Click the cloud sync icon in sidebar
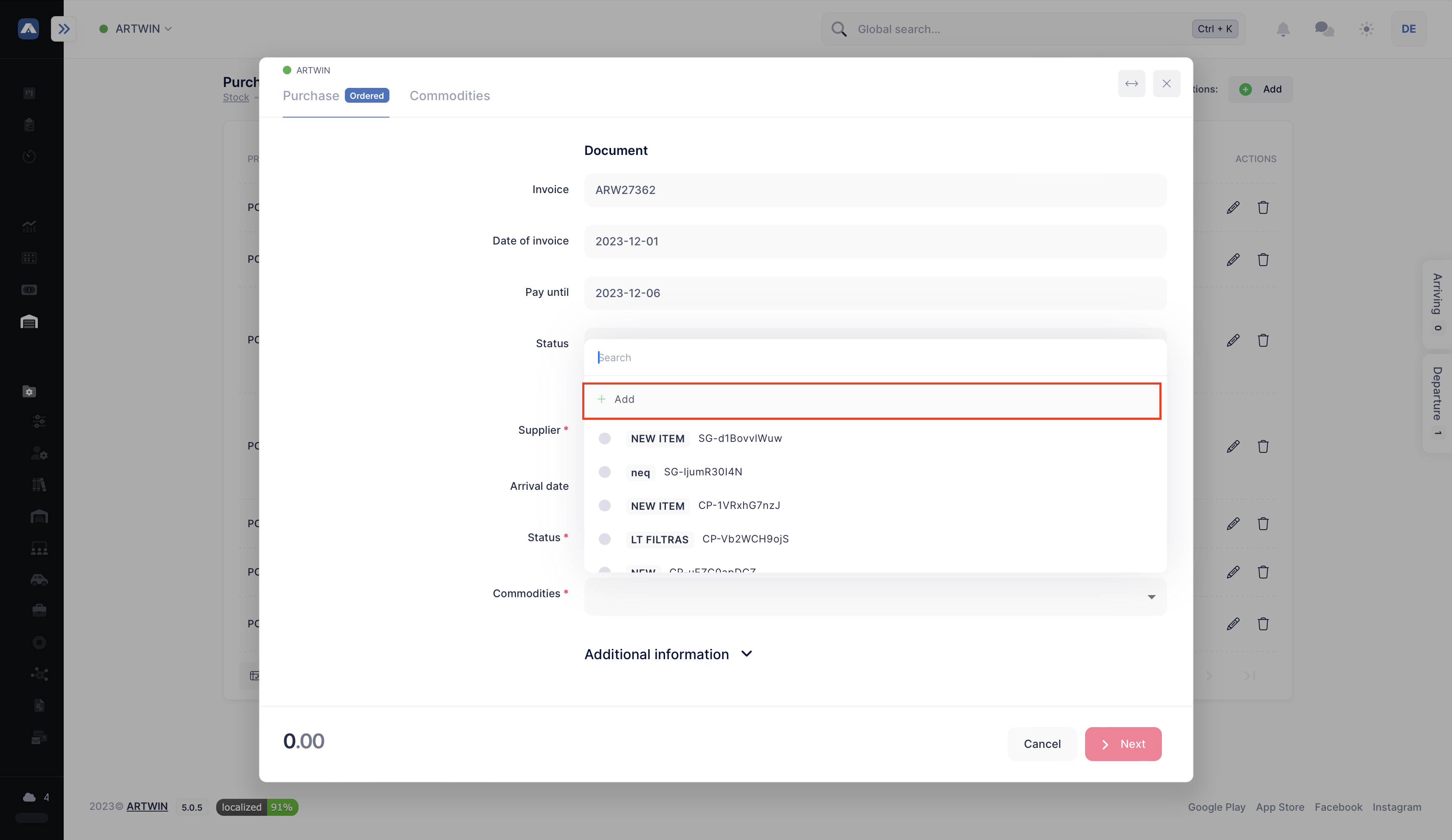Image resolution: width=1452 pixels, height=840 pixels. click(x=29, y=797)
